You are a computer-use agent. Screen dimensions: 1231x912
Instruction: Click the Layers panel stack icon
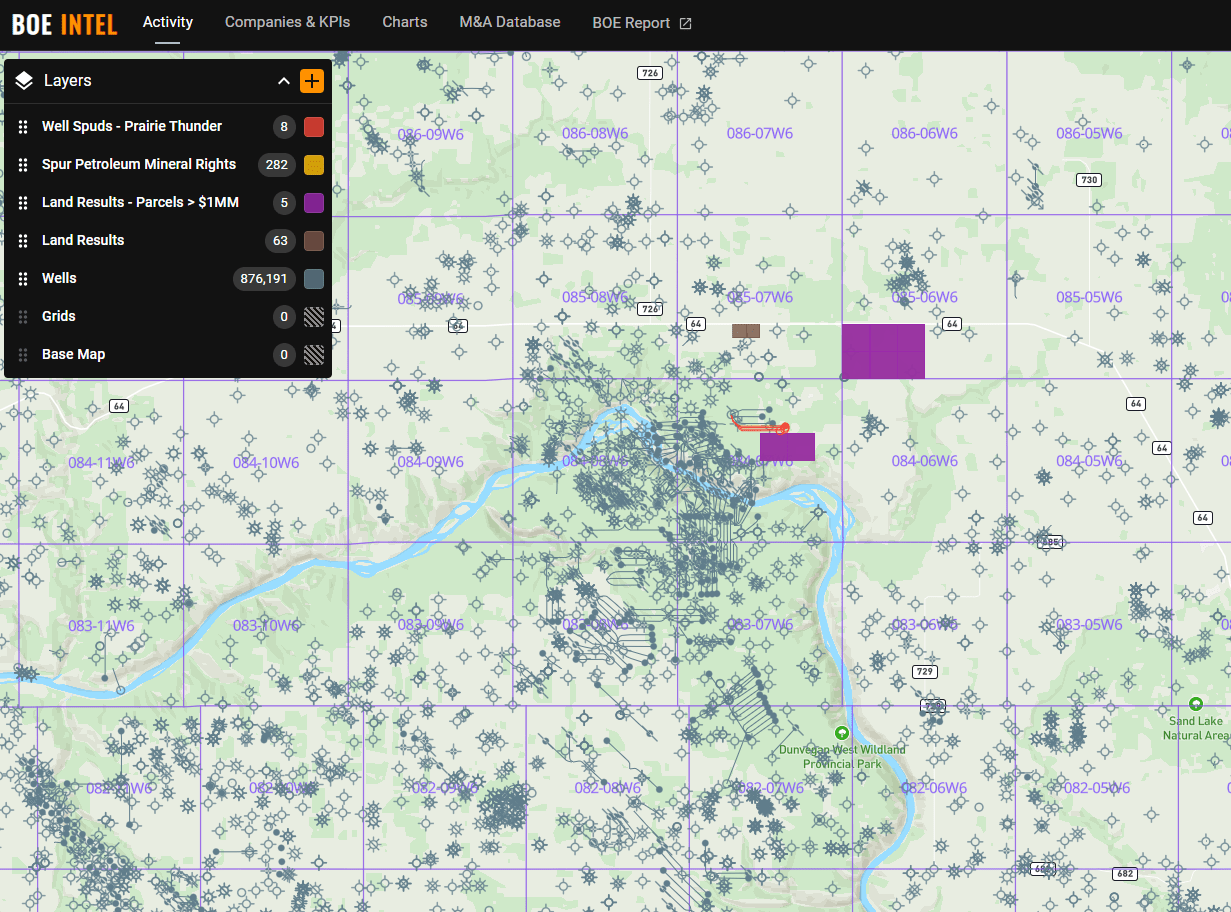[23, 81]
